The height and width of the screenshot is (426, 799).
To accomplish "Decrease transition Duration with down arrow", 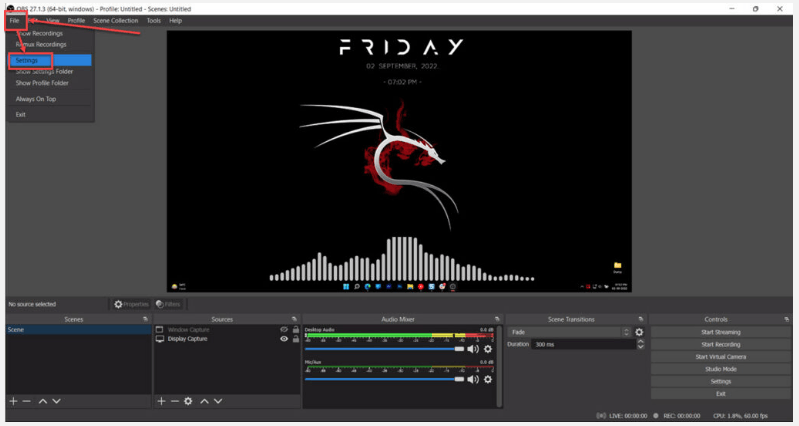I will coord(641,347).
